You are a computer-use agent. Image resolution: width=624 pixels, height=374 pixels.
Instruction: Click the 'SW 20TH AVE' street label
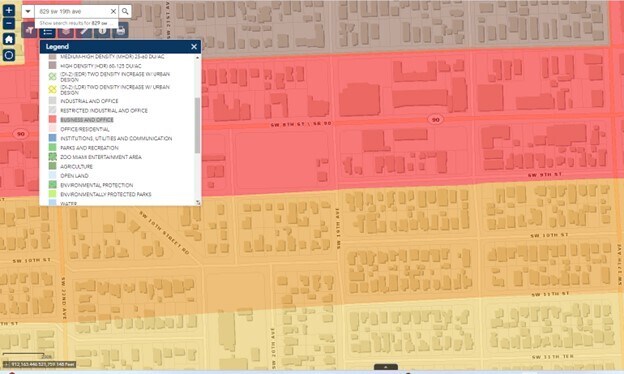pyautogui.click(x=273, y=347)
